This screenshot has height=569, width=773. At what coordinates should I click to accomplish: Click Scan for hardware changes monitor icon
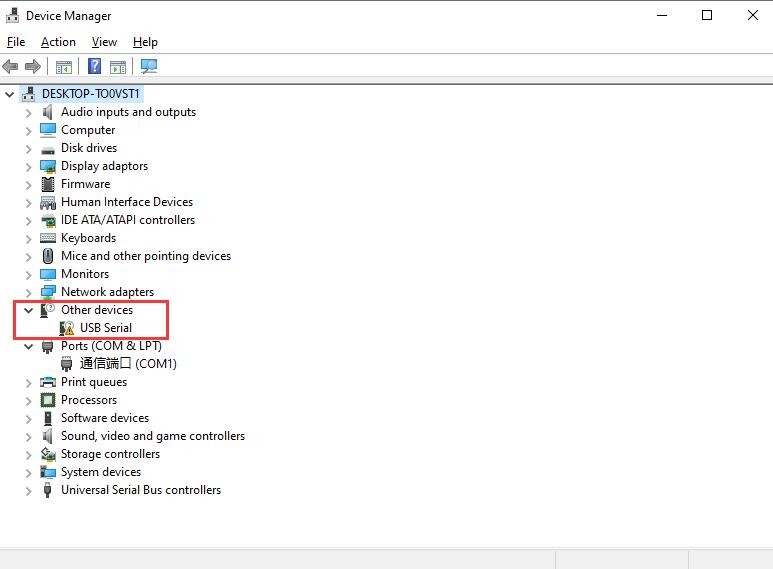pos(148,66)
